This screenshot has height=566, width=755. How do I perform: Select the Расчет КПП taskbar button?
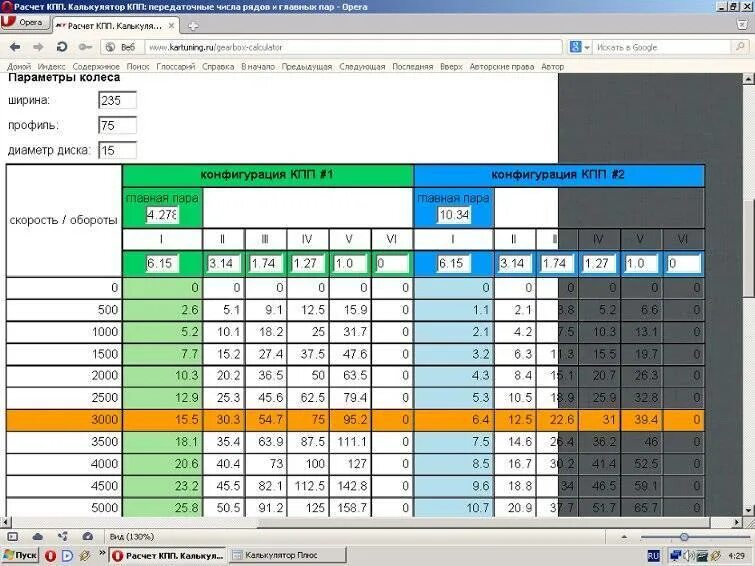pyautogui.click(x=167, y=555)
